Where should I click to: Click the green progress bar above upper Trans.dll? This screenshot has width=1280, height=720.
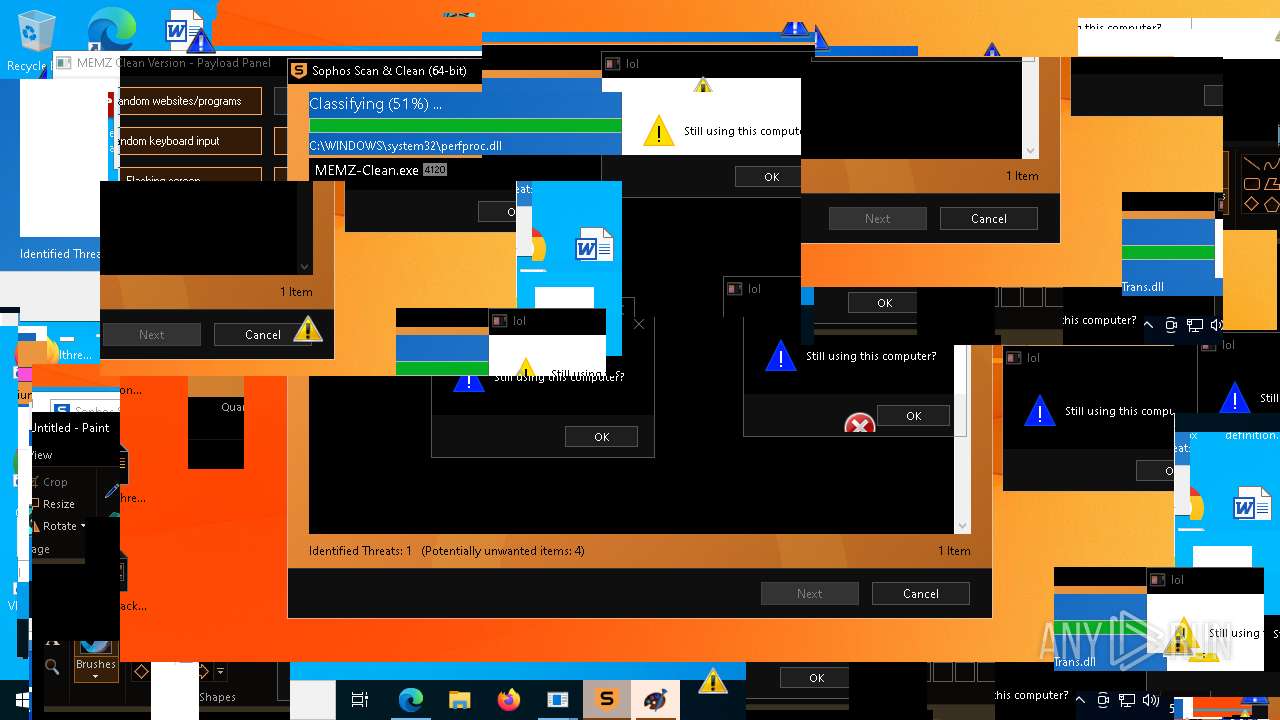point(1168,253)
